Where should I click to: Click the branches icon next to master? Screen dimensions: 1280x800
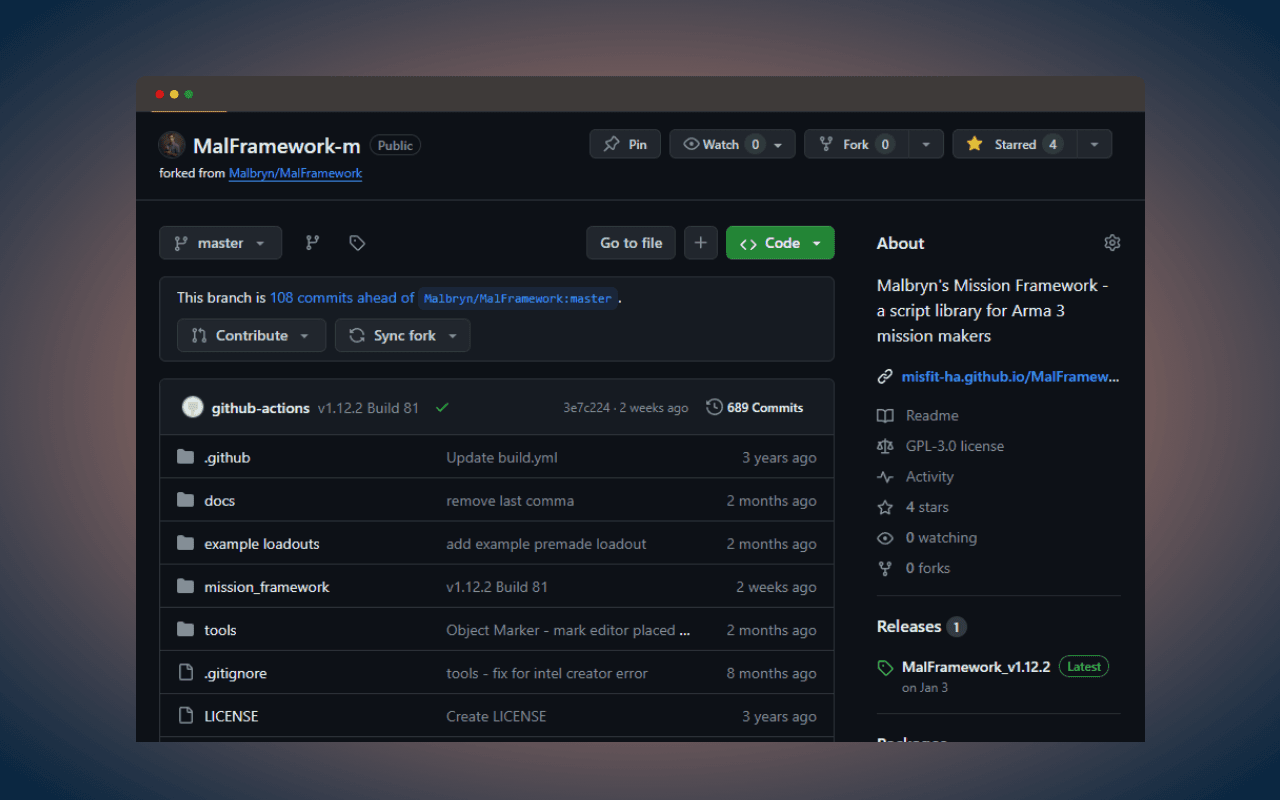[312, 243]
